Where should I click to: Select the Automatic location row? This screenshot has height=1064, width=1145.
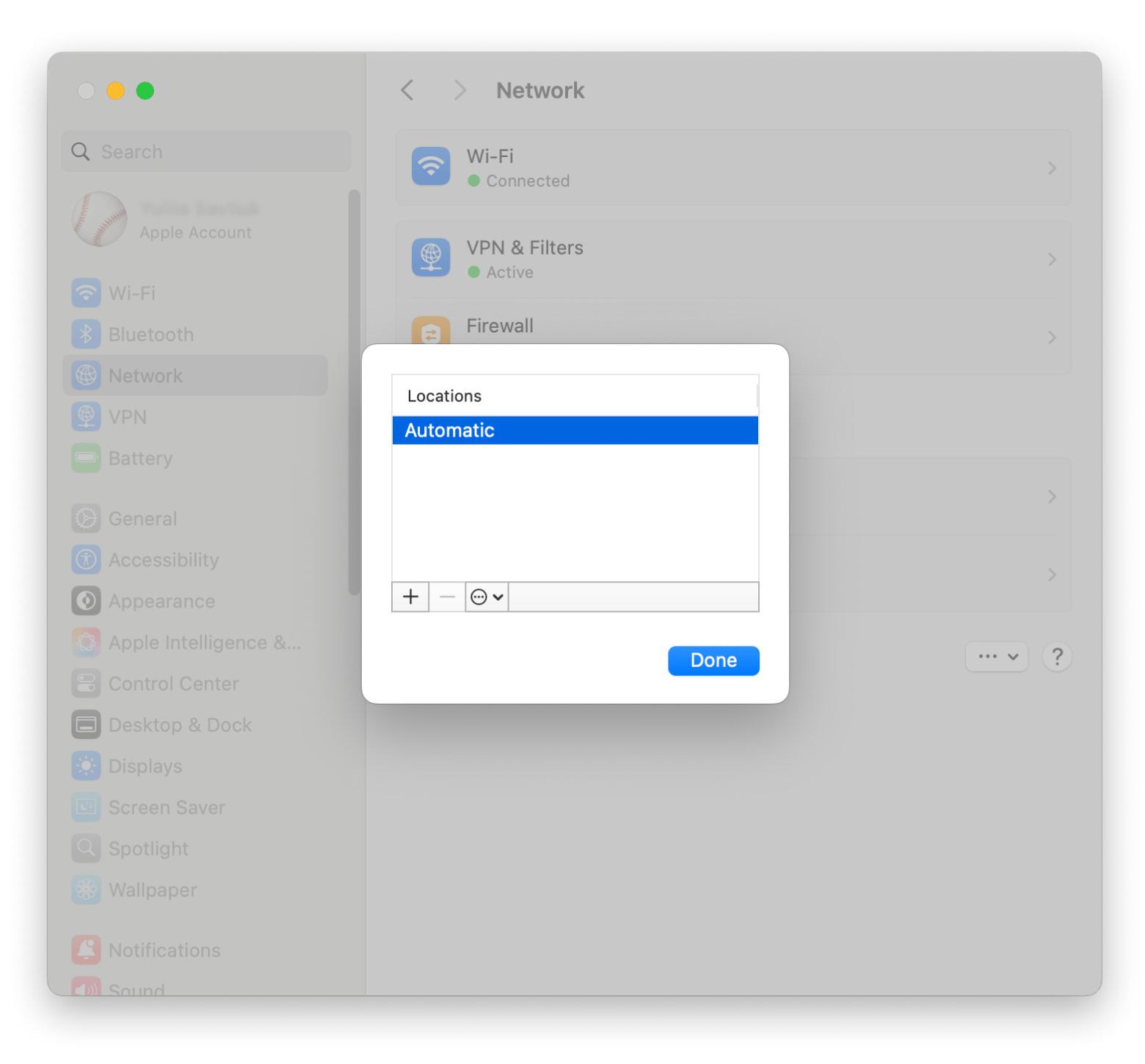point(575,431)
